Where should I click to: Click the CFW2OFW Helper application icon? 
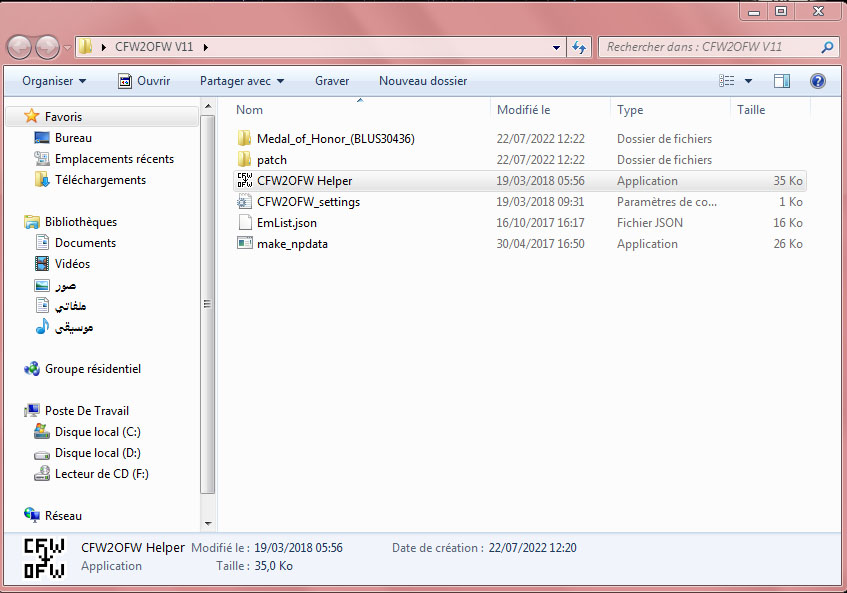click(245, 181)
